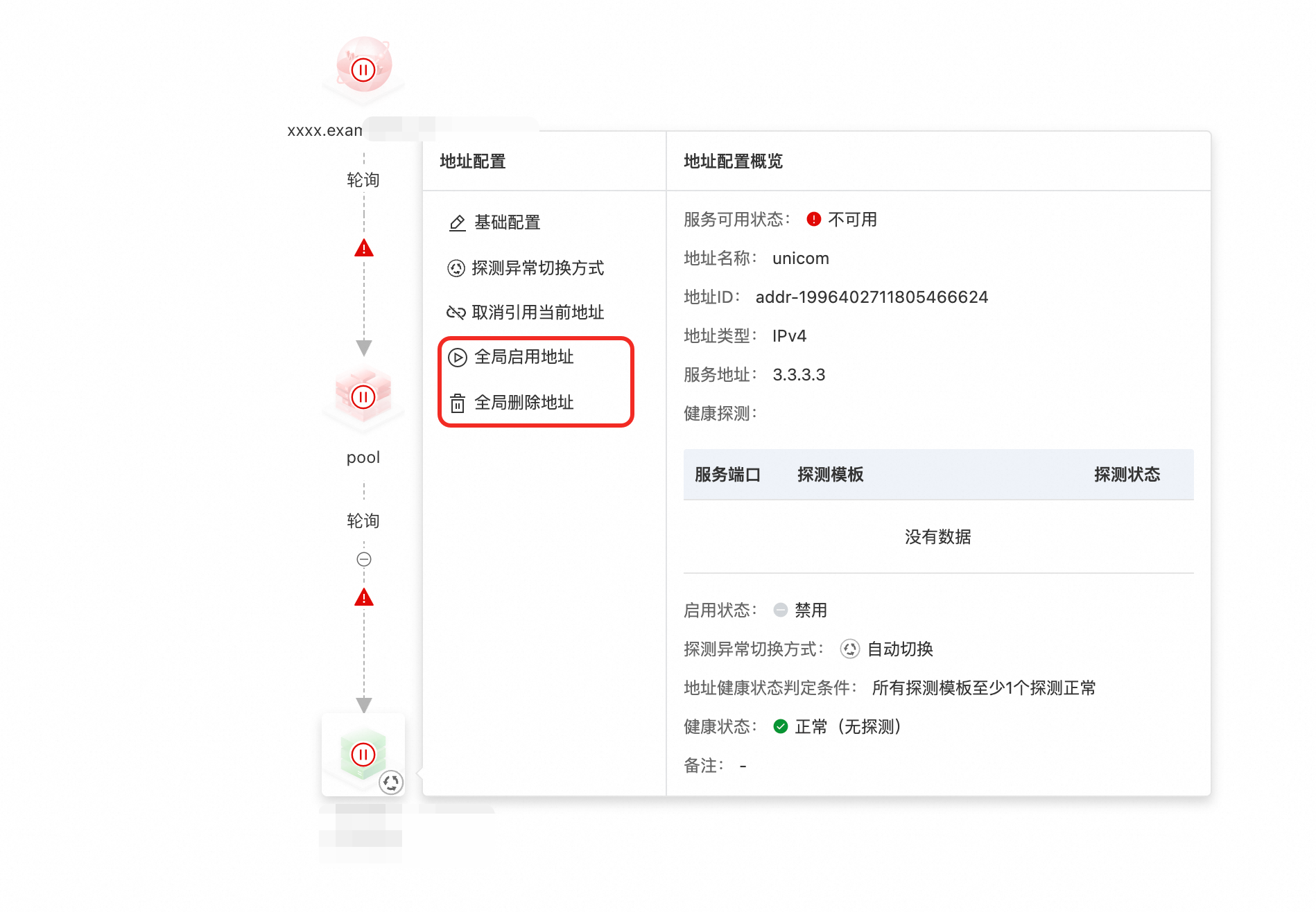The width and height of the screenshot is (1316, 912).
Task: Click the green check icon next to 正常
Action: [781, 726]
